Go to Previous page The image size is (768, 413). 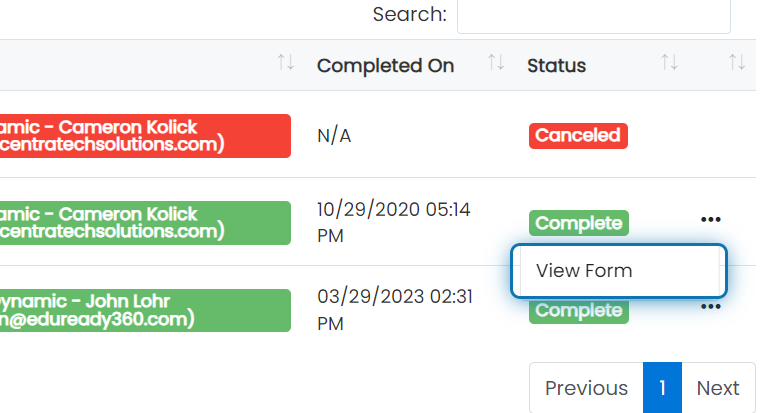click(x=586, y=388)
